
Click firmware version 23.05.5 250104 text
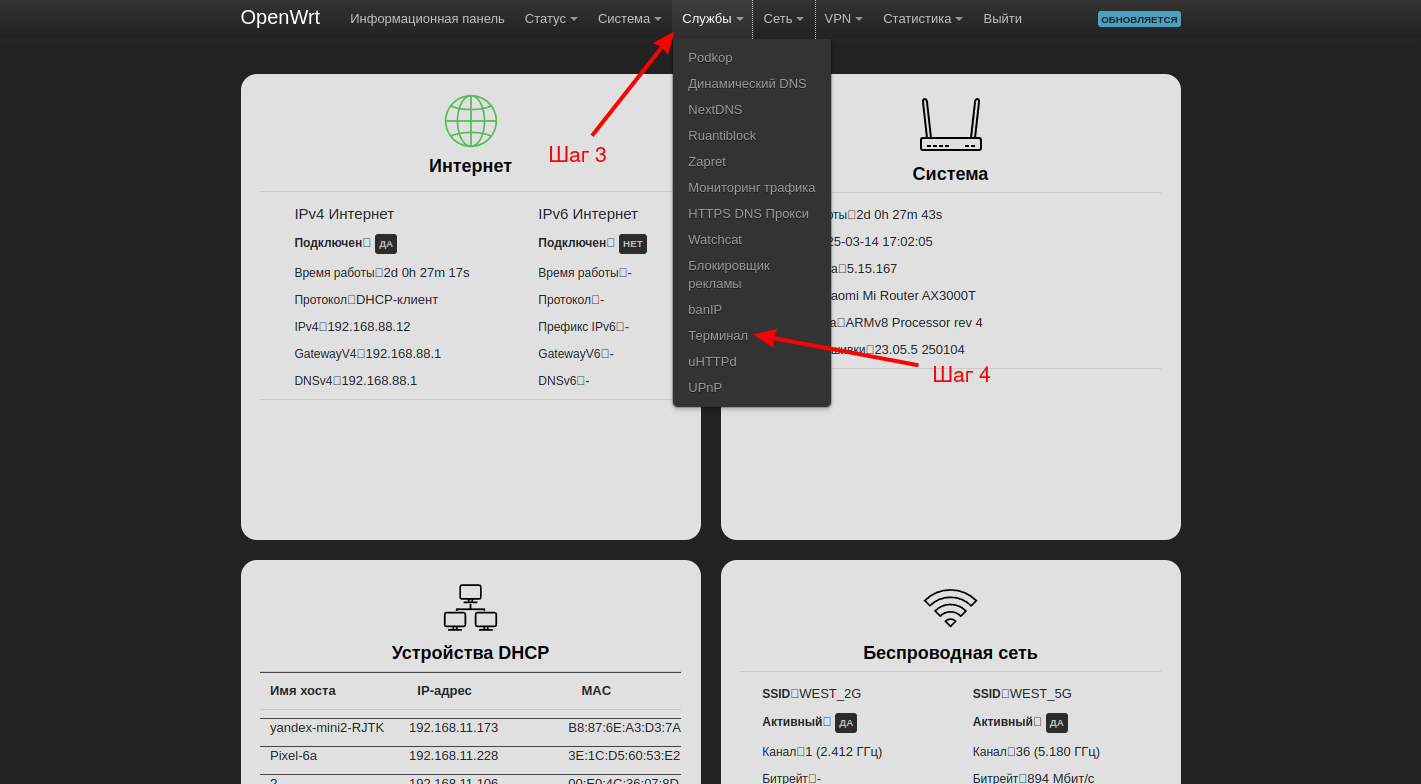tap(920, 350)
